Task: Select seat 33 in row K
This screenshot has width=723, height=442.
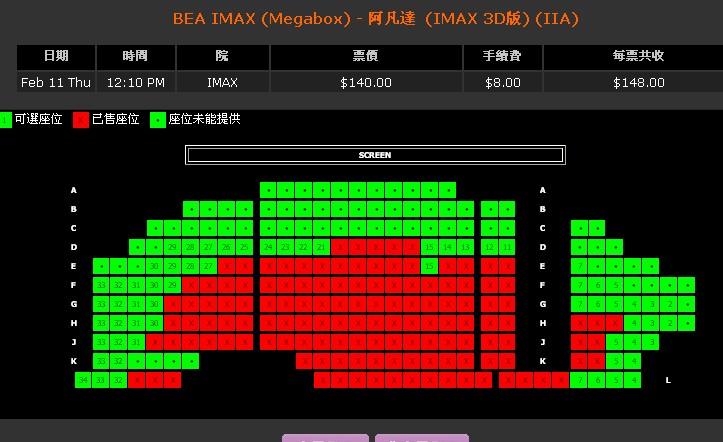Action: tap(101, 361)
